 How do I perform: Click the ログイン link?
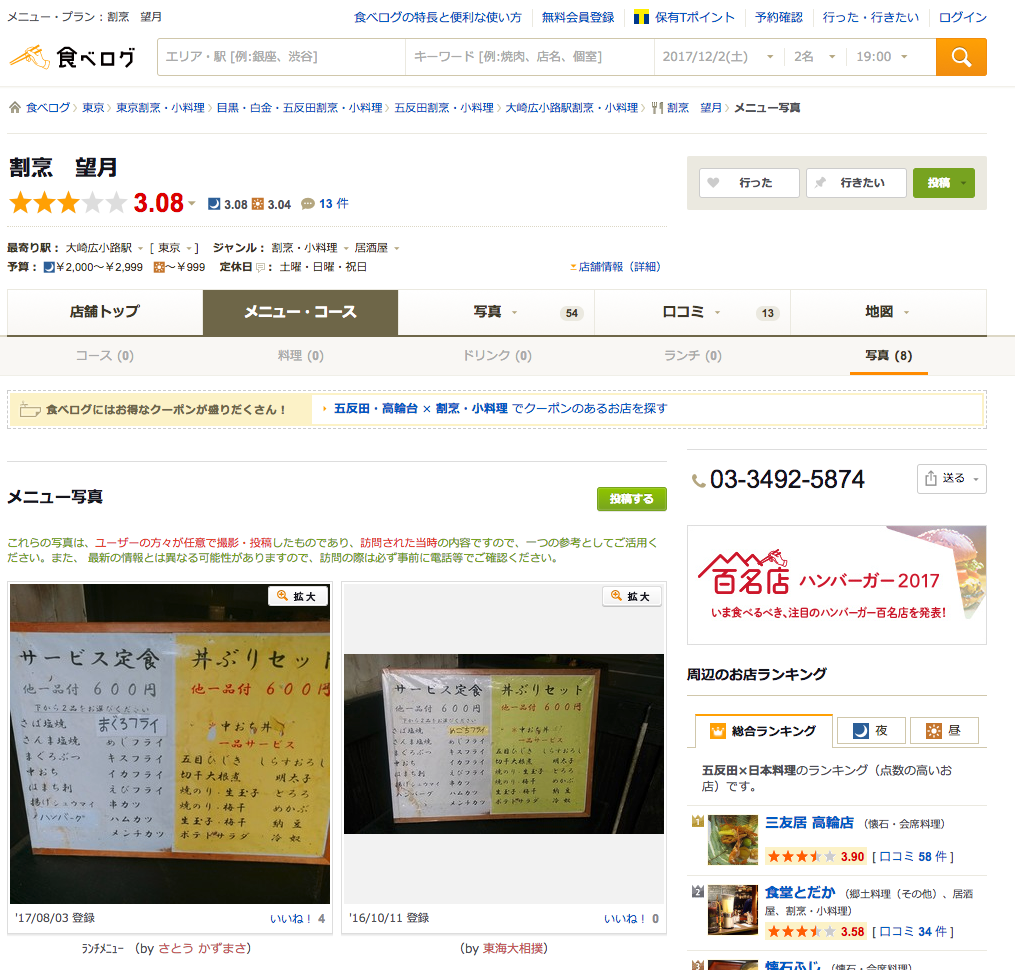click(963, 17)
